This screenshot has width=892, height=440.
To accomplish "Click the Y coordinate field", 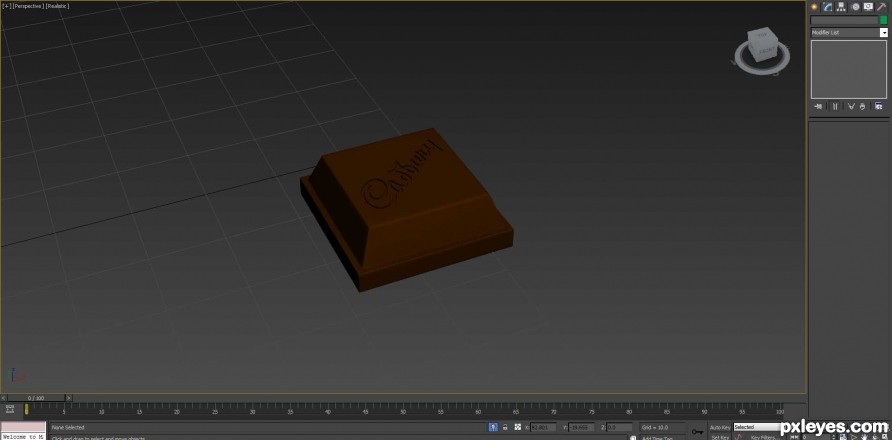I will click(x=581, y=427).
